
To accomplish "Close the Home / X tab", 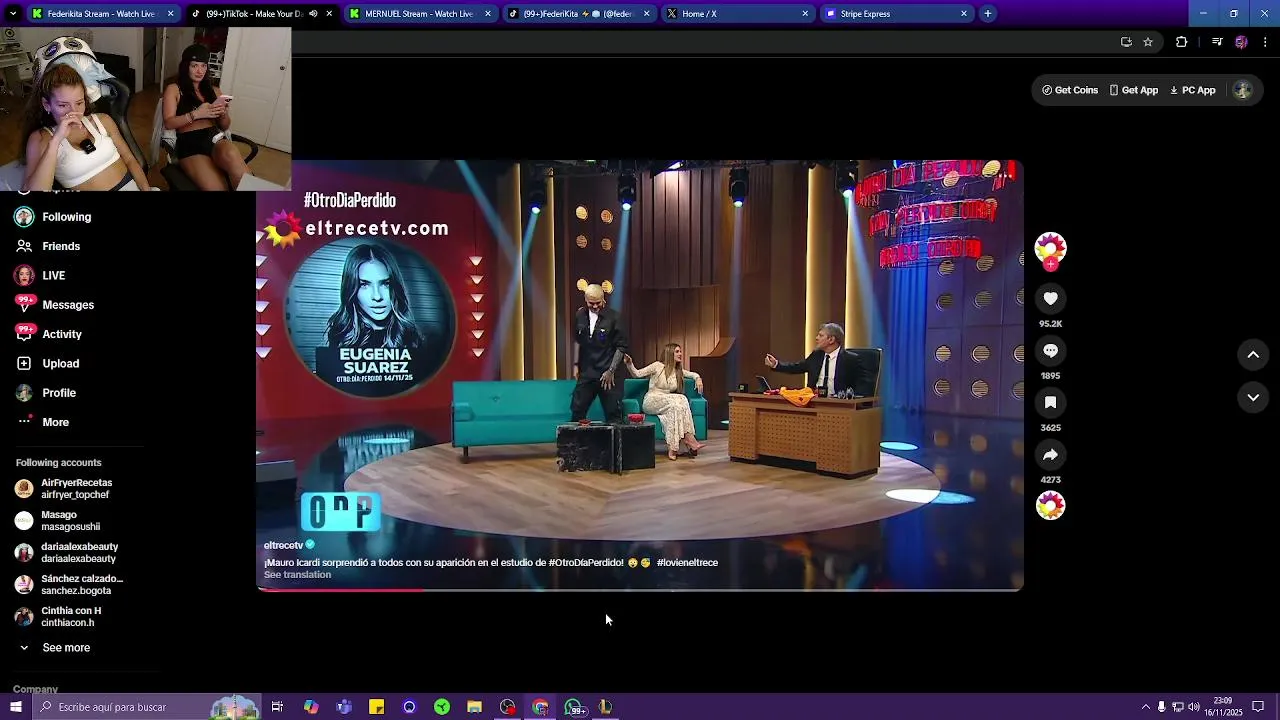I will pyautogui.click(x=805, y=14).
